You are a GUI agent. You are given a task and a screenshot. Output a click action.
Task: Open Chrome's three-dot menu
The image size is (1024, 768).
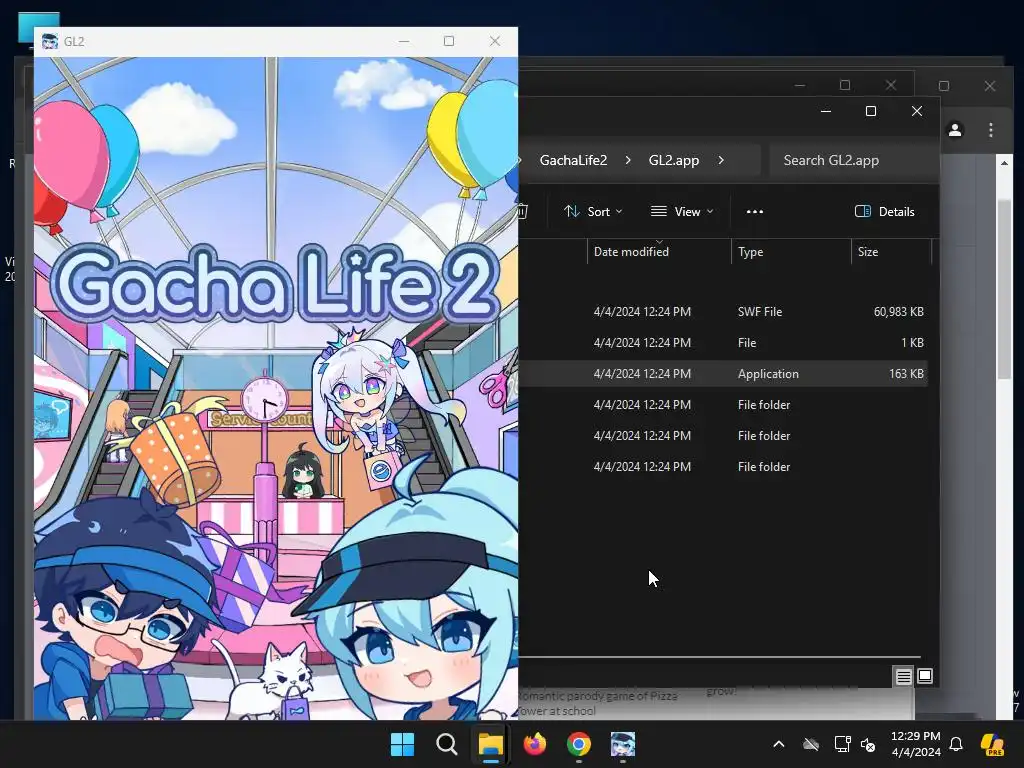[991, 130]
